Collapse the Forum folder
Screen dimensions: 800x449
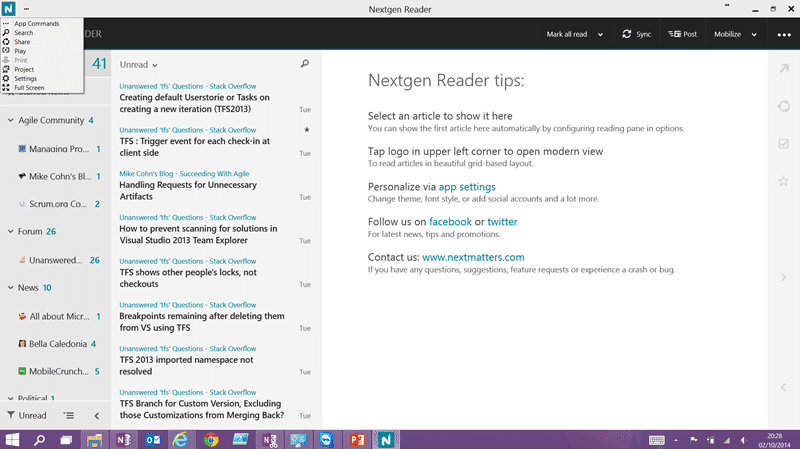(x=10, y=232)
